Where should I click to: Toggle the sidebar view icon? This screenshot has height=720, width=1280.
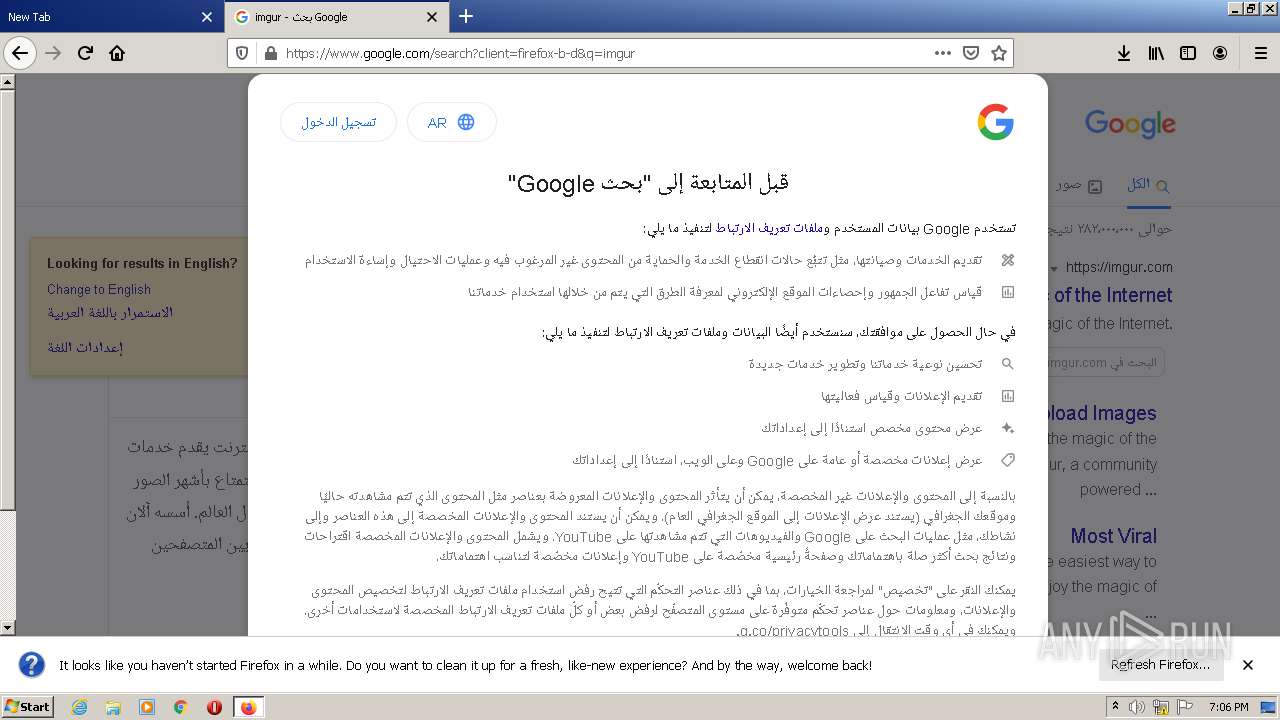click(x=1188, y=53)
